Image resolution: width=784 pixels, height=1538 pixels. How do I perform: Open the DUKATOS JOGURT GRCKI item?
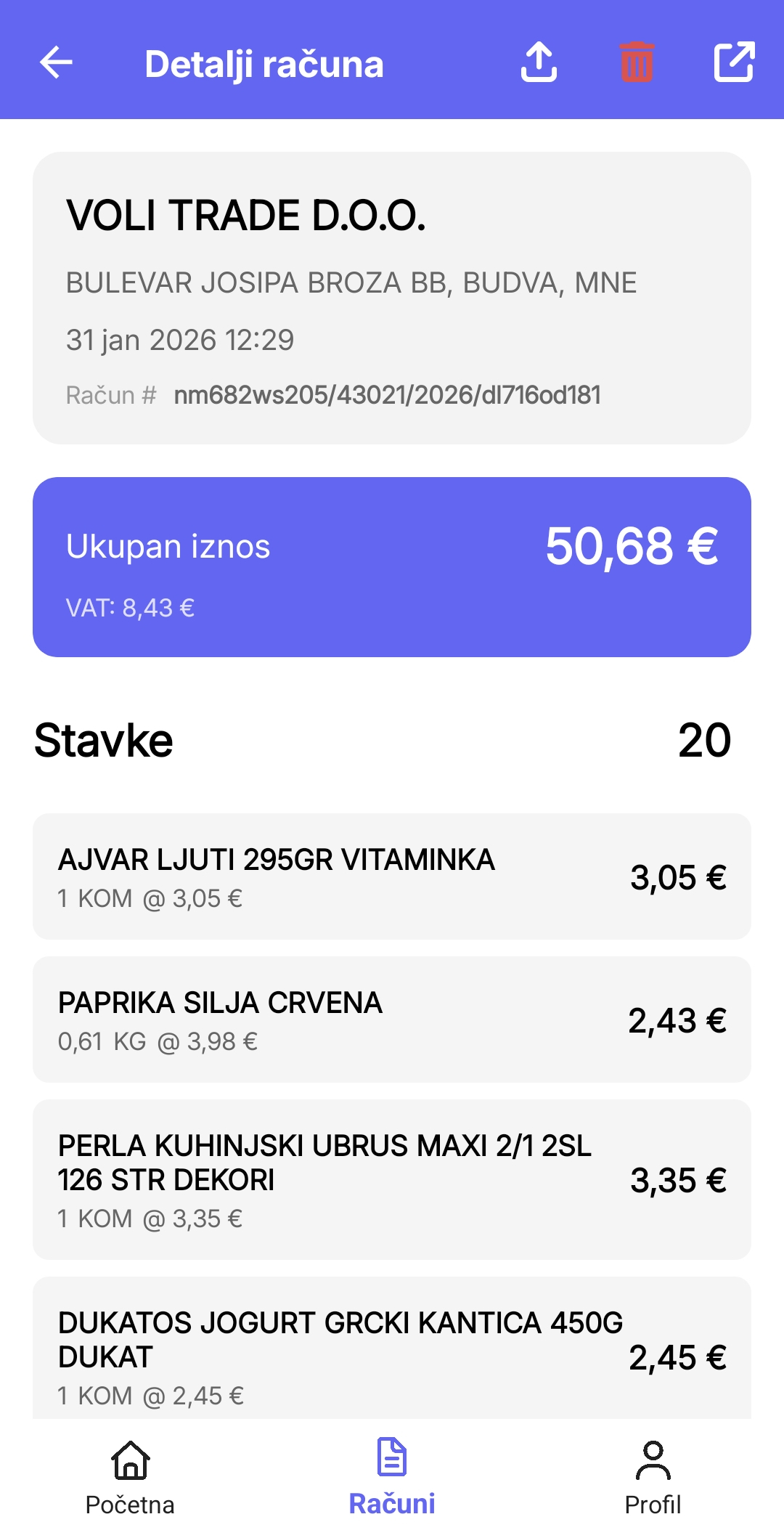tap(392, 1351)
